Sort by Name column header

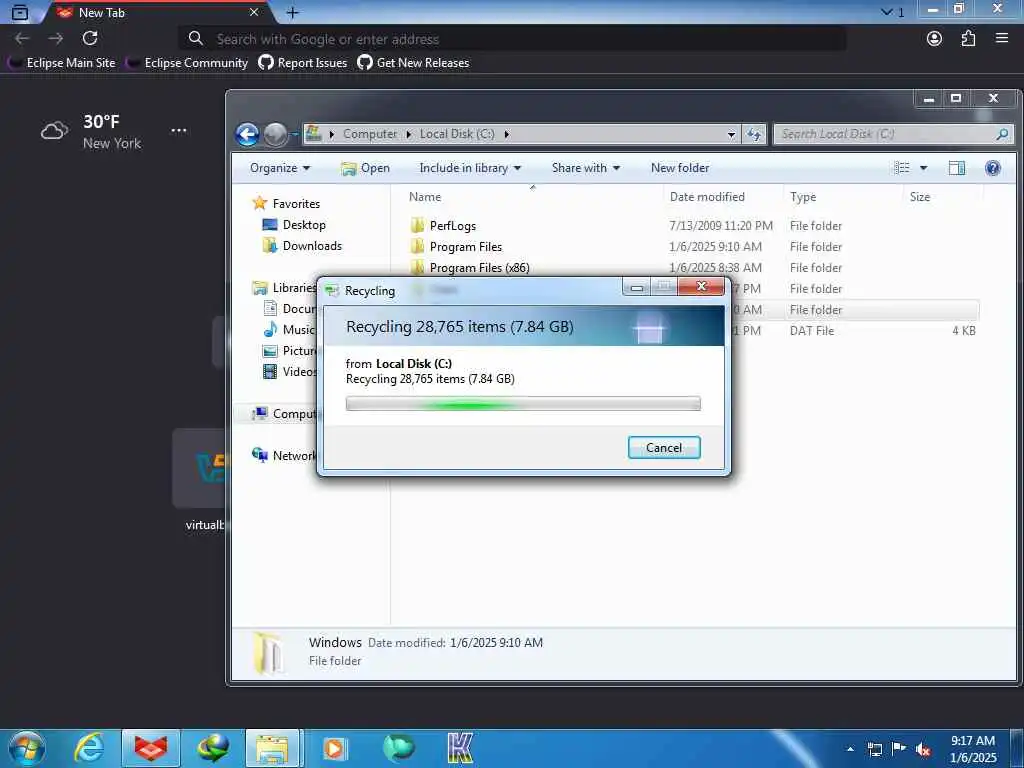424,197
